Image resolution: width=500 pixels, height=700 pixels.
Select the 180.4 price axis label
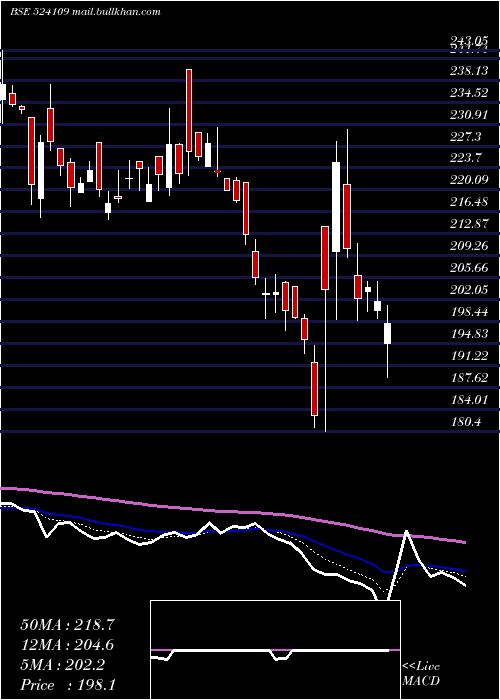click(x=466, y=421)
